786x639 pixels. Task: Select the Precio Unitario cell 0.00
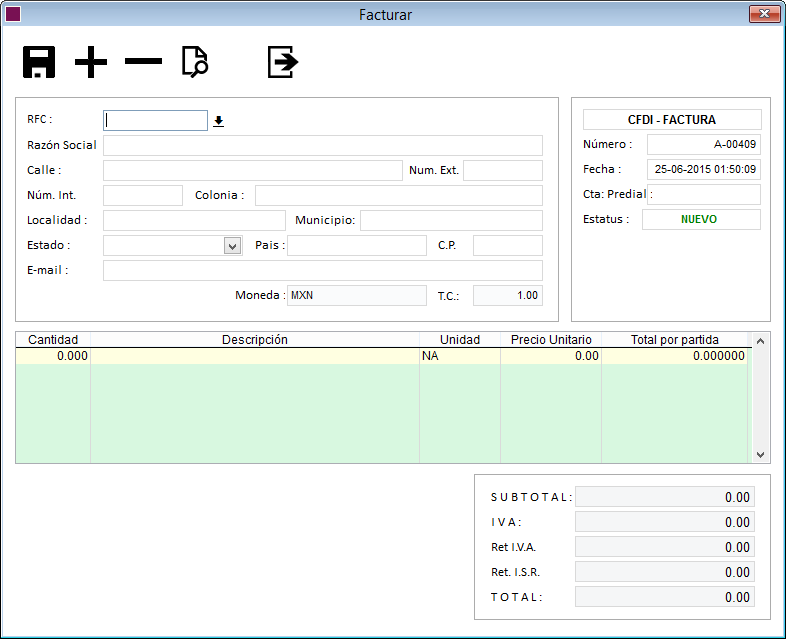point(551,356)
